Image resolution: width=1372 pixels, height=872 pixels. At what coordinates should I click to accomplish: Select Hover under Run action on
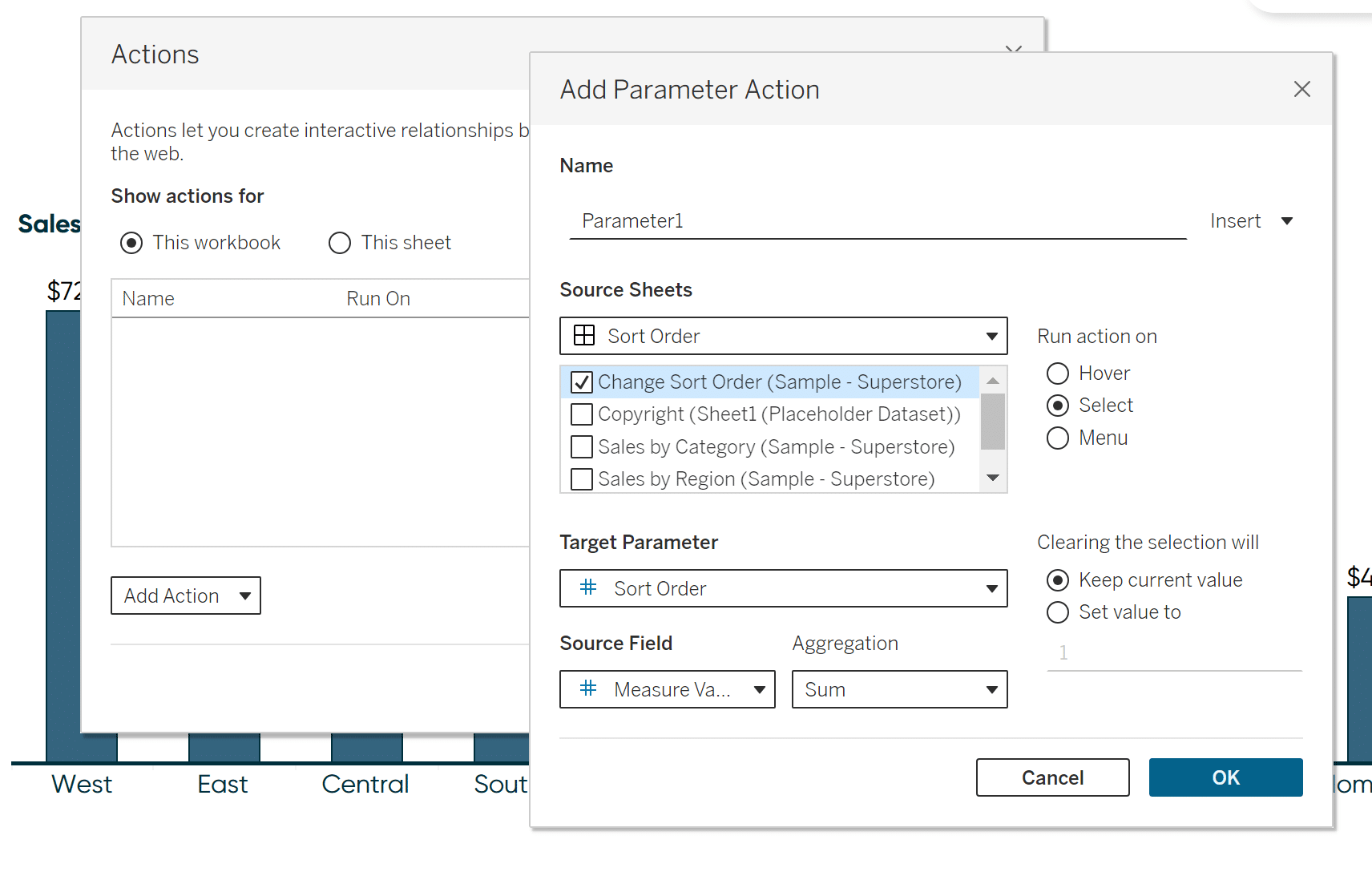click(x=1058, y=373)
